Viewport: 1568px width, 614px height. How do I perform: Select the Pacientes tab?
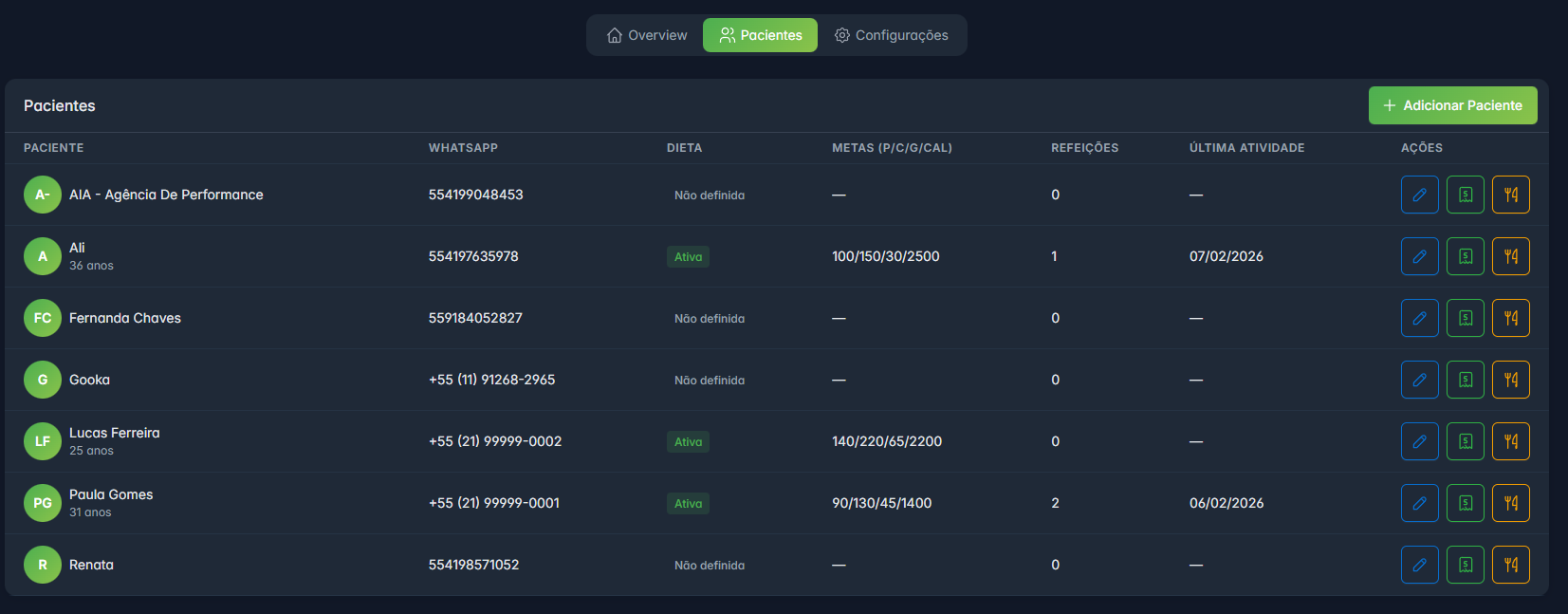760,35
